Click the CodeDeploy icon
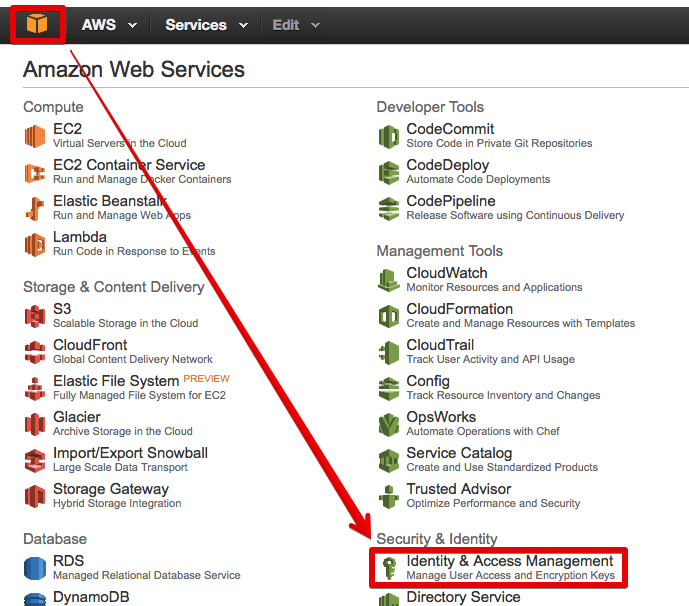The image size is (689, 606). click(x=389, y=173)
